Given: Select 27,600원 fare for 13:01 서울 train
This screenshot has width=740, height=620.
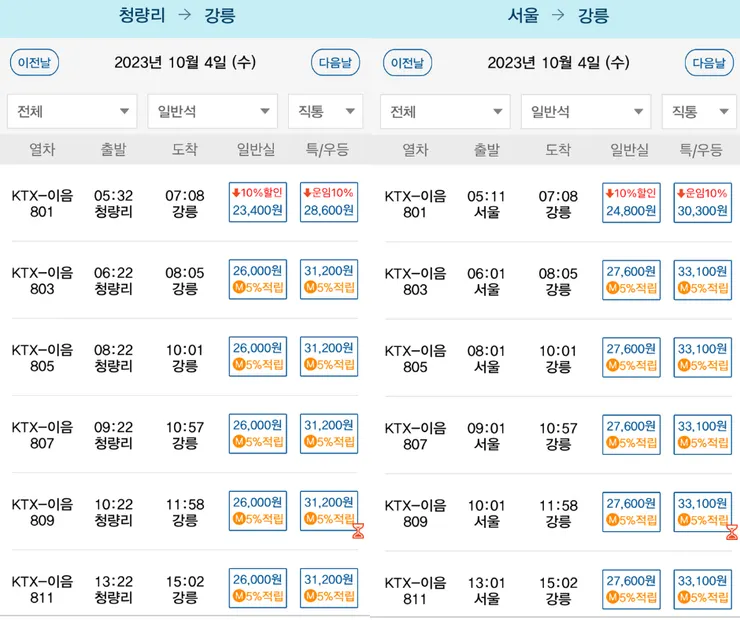Looking at the screenshot, I should click(631, 588).
